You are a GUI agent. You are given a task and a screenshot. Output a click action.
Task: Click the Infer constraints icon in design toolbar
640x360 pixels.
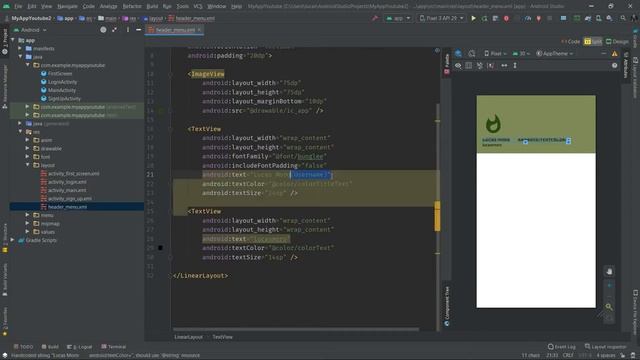pos(491,65)
